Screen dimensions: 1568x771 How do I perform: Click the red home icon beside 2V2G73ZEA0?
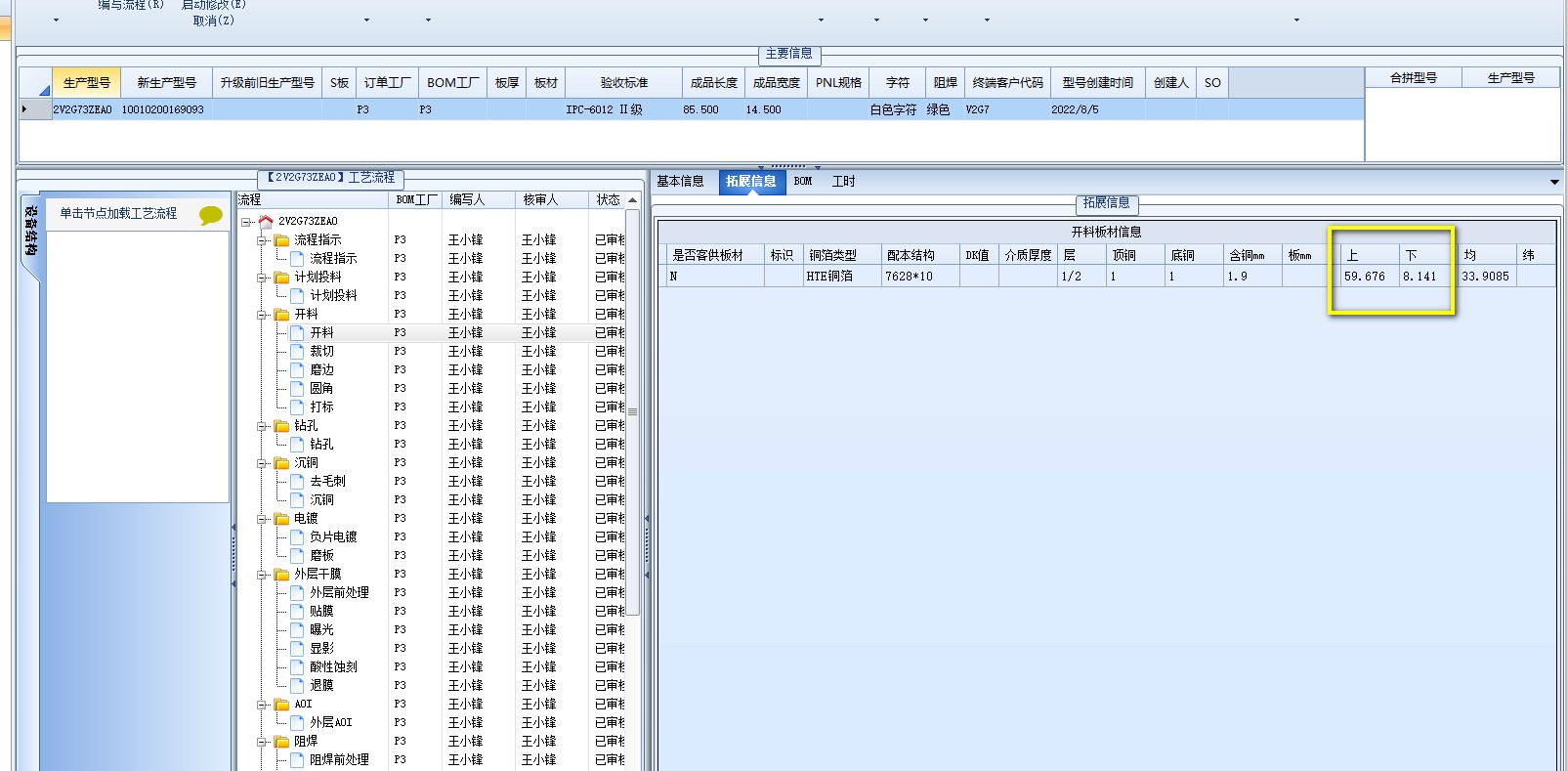pos(266,221)
